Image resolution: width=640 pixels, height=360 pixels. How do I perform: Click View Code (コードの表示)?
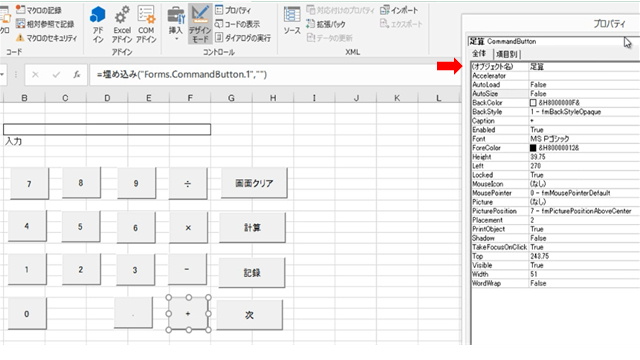[x=237, y=24]
